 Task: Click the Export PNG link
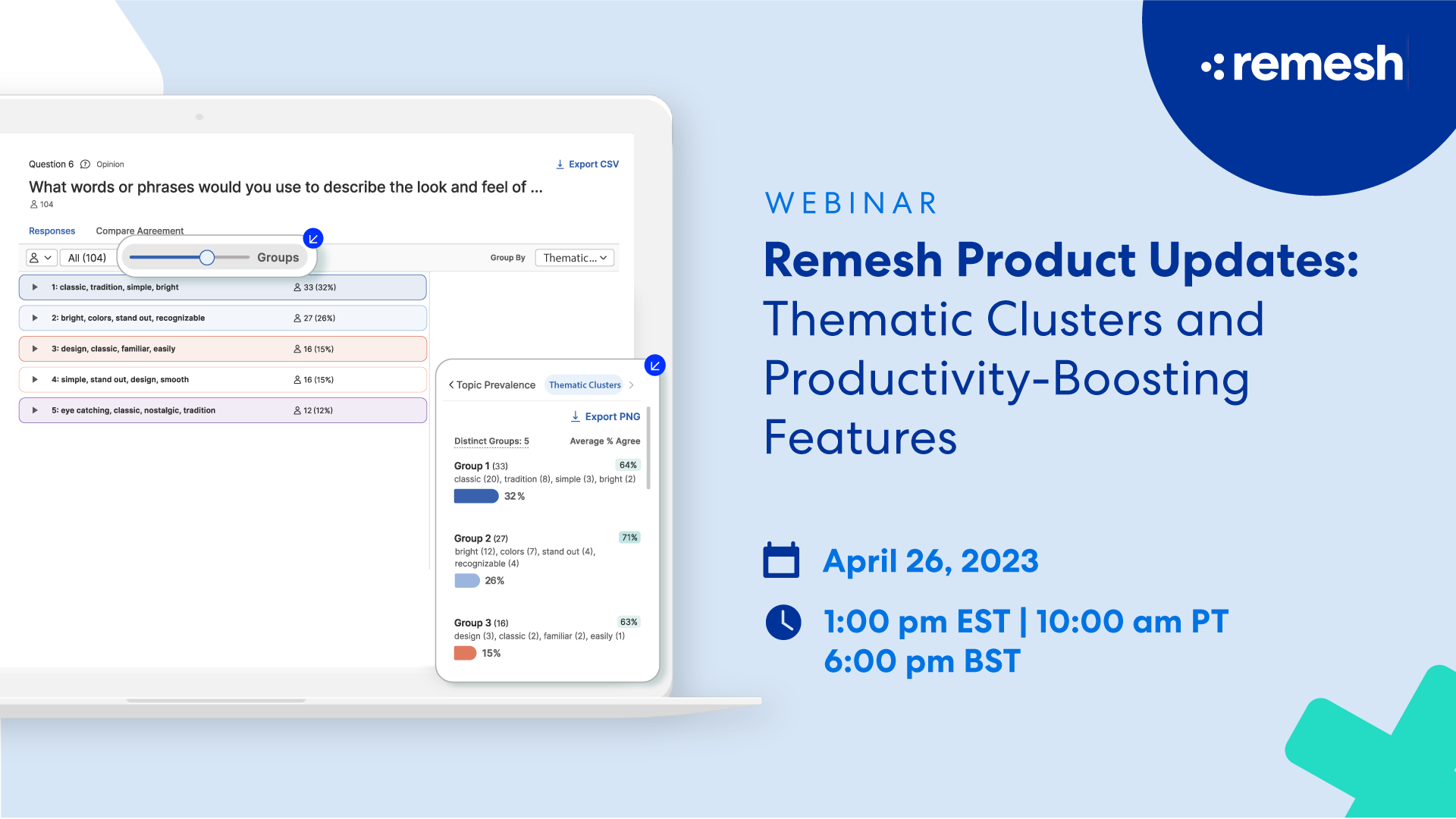click(612, 416)
